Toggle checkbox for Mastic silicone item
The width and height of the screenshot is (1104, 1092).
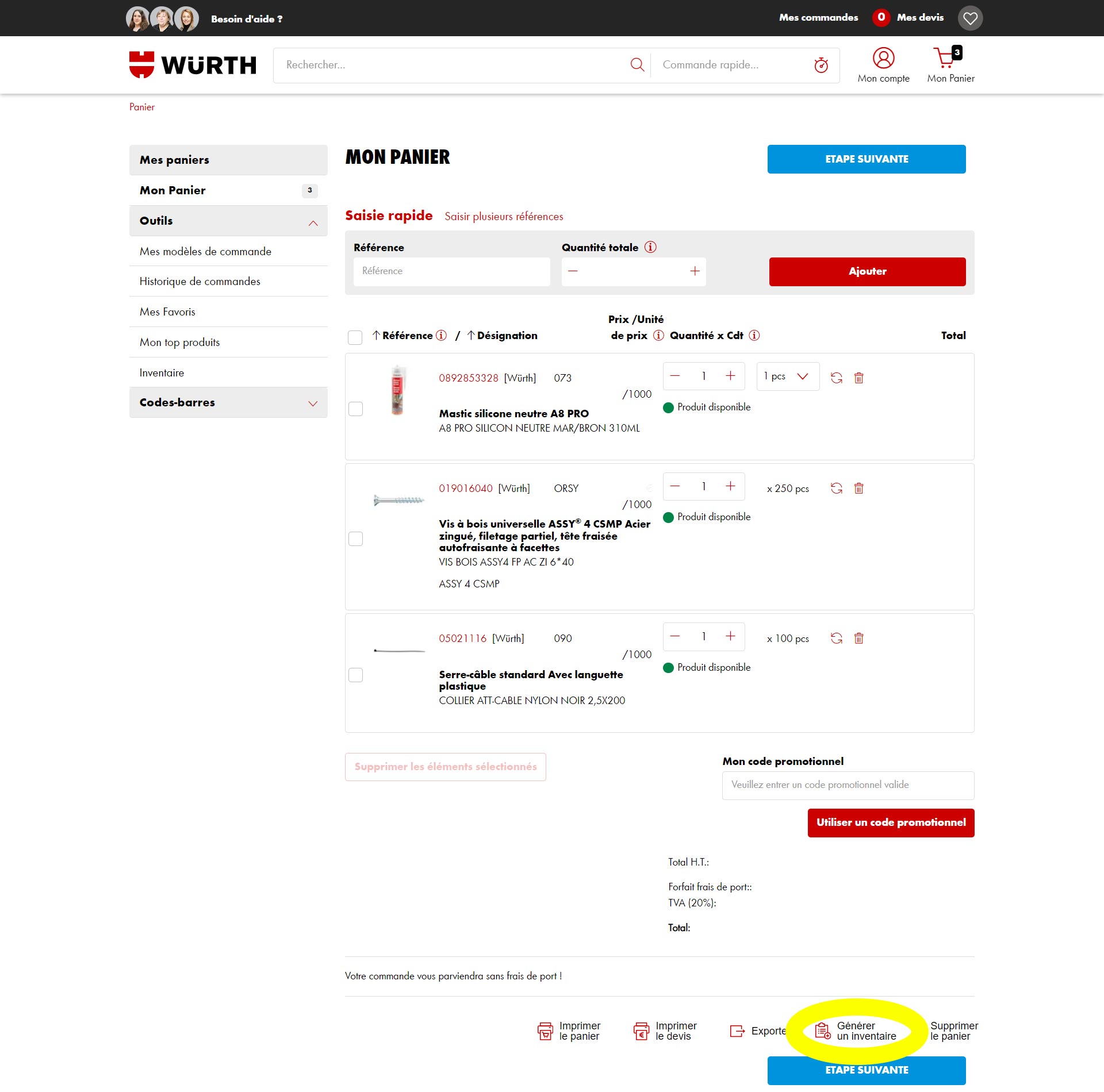click(356, 407)
